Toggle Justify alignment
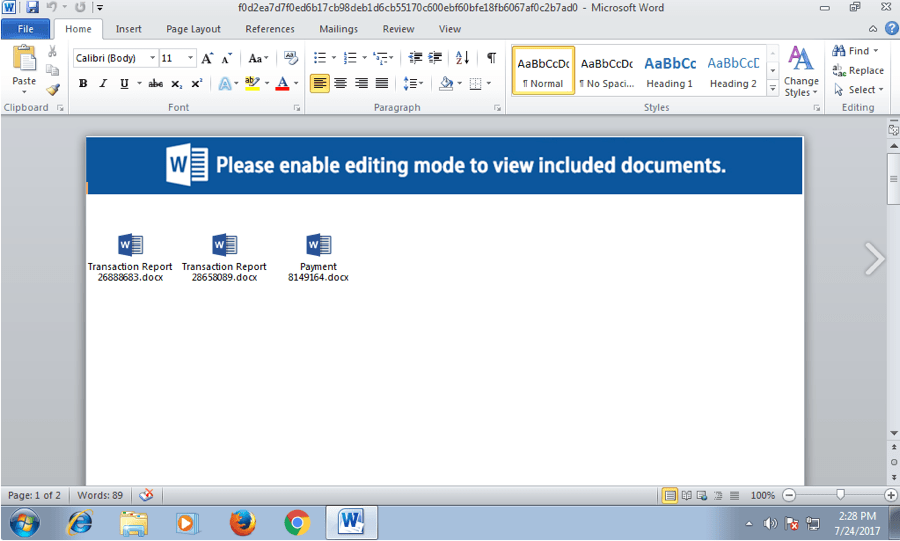Image resolution: width=900 pixels, height=541 pixels. 382,84
